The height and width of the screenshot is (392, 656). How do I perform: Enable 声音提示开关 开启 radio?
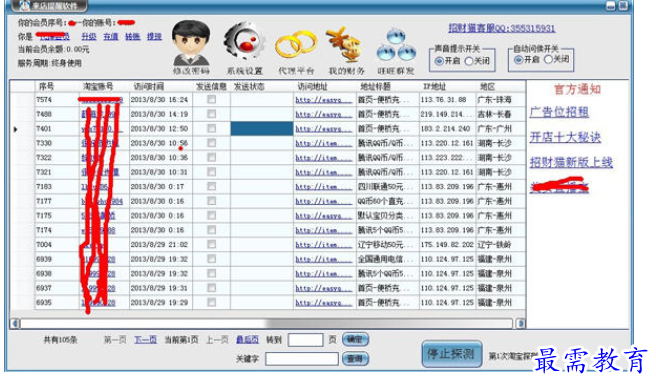click(439, 61)
